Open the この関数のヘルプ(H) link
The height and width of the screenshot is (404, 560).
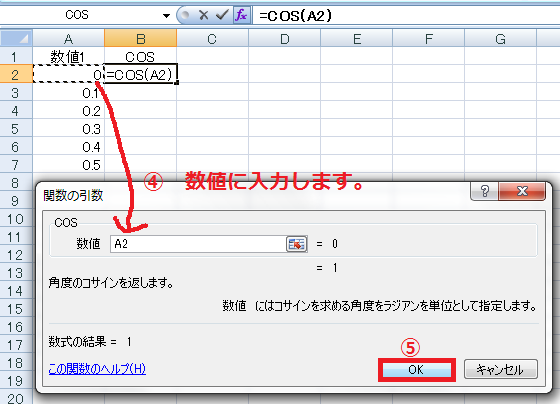97,369
